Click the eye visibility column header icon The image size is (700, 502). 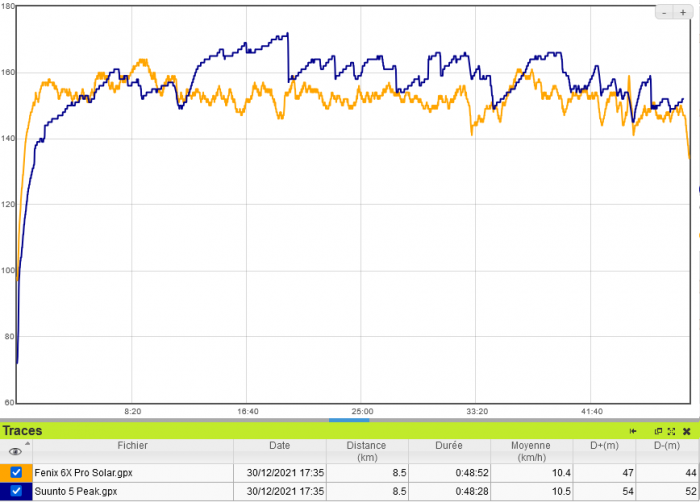tap(14, 452)
